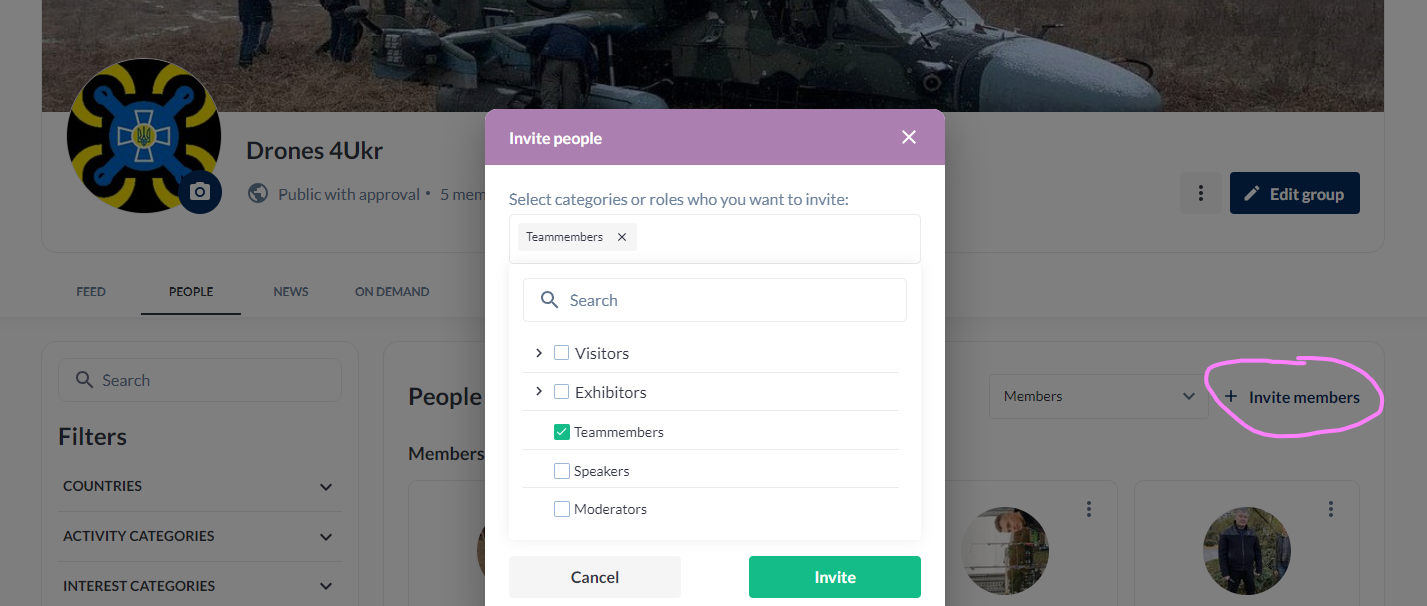This screenshot has height=606, width=1427.
Task: Remove the Teammembers chip with X
Action: tap(622, 237)
